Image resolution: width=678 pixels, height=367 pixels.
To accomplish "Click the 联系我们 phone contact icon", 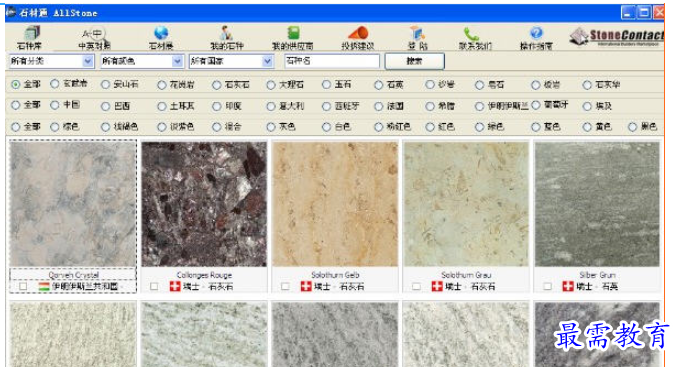I will pyautogui.click(x=471, y=34).
